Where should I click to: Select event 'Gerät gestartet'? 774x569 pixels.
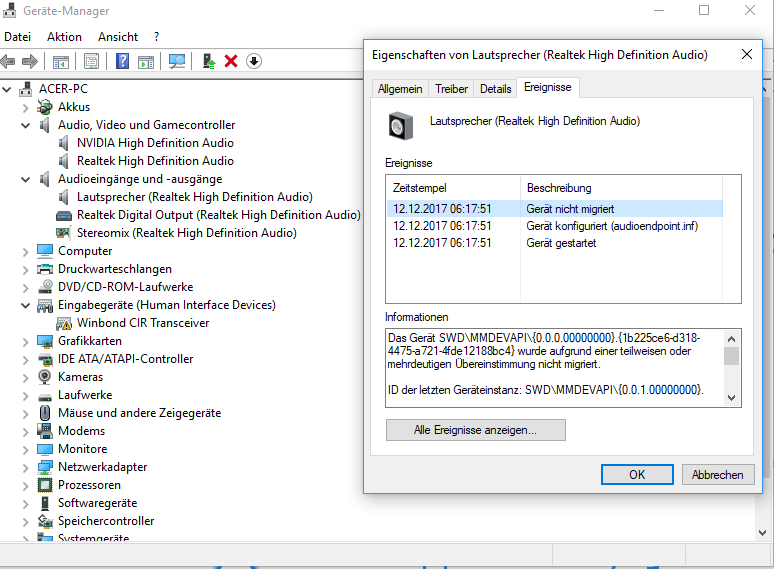[555, 243]
